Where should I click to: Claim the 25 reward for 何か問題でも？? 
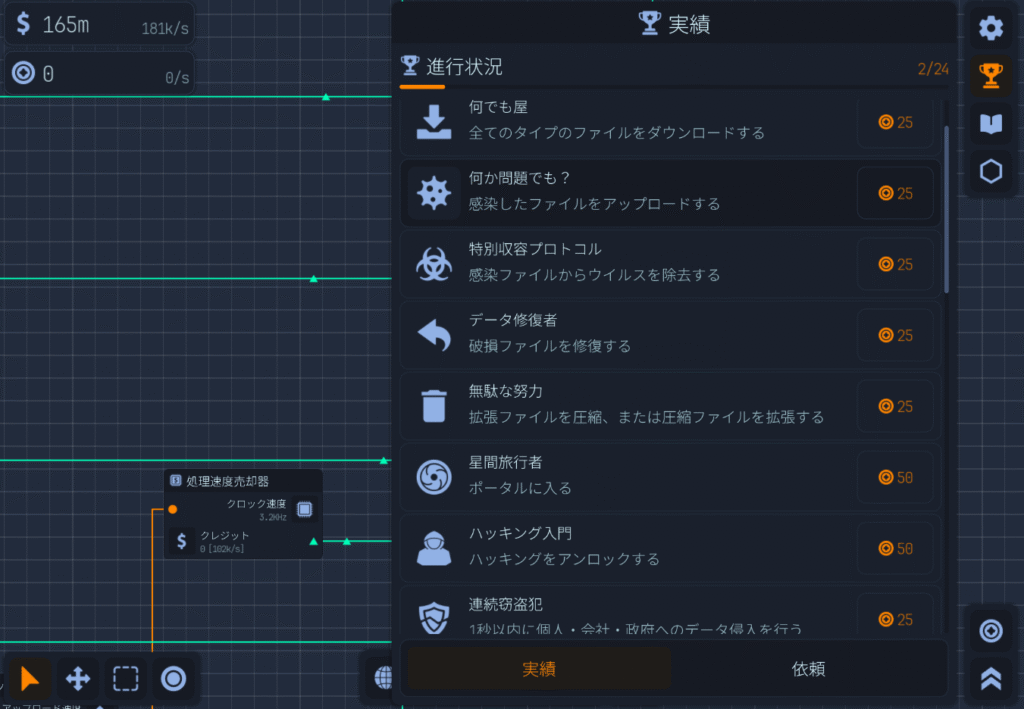[x=895, y=193]
